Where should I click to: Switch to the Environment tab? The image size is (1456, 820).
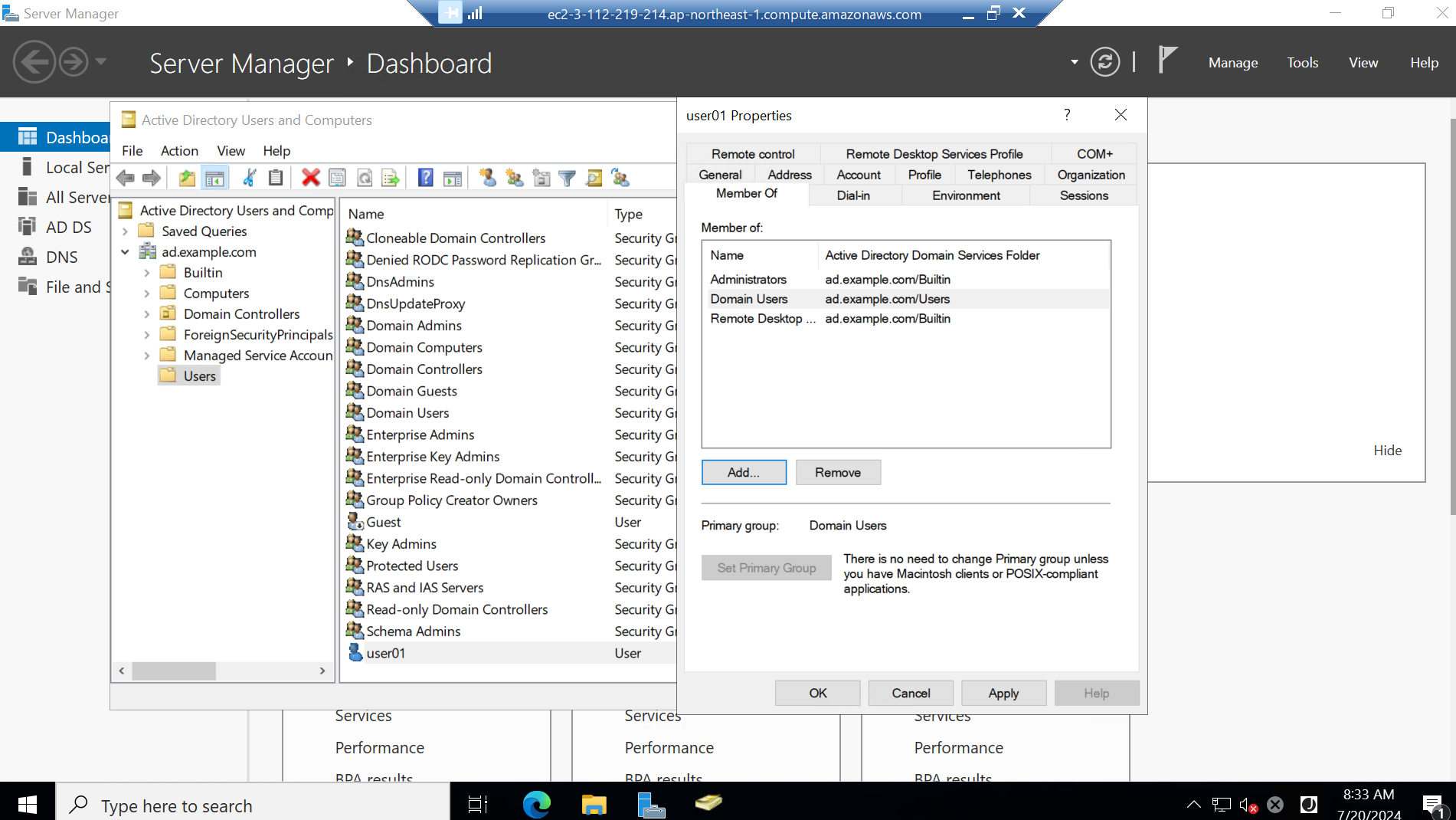(966, 195)
